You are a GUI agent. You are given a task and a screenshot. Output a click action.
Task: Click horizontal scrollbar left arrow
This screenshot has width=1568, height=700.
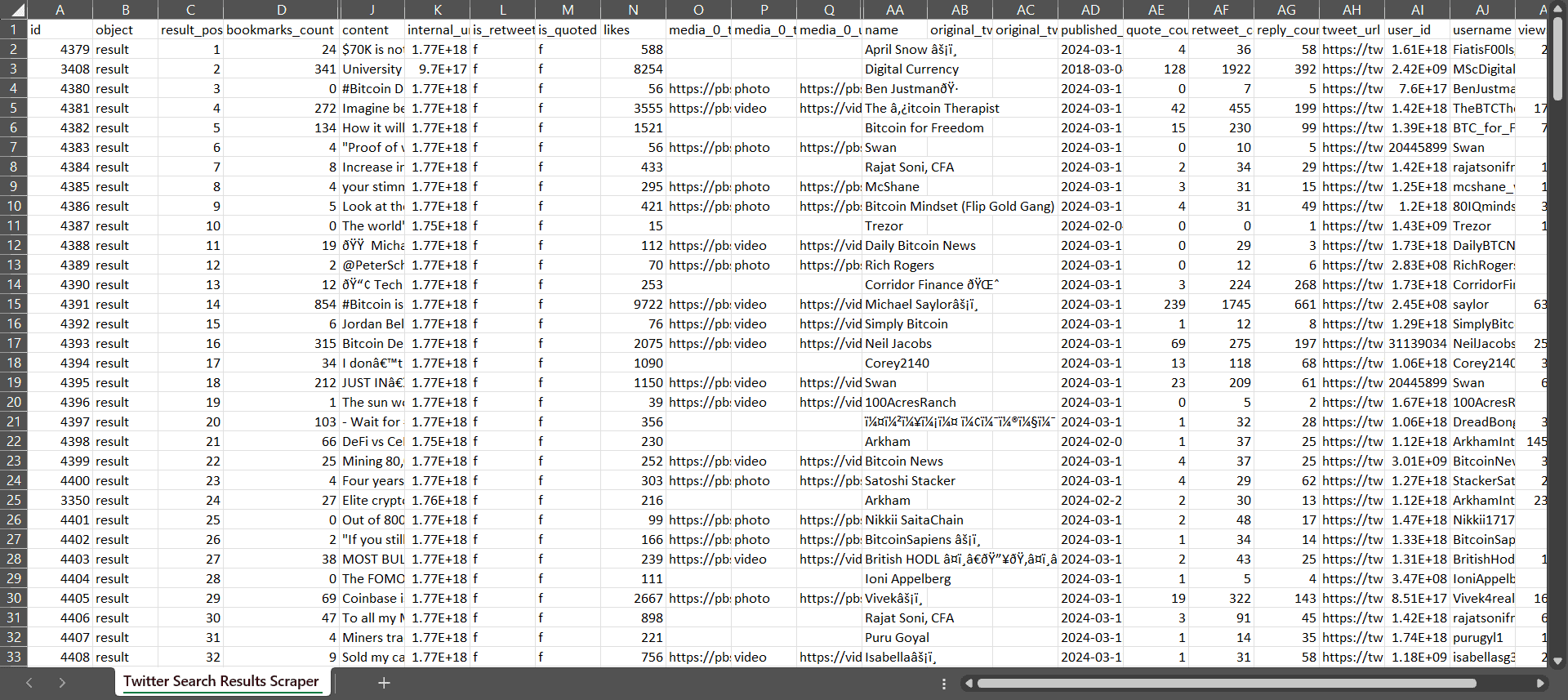[969, 684]
